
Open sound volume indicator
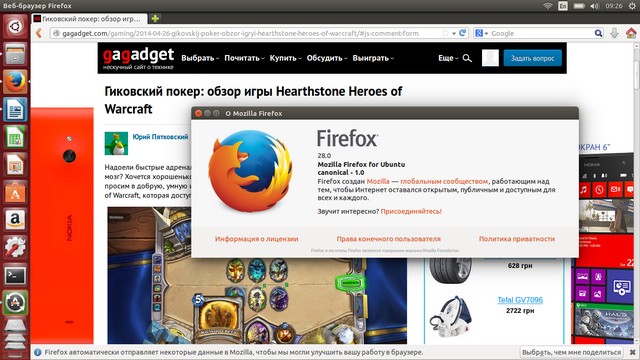[594, 6]
